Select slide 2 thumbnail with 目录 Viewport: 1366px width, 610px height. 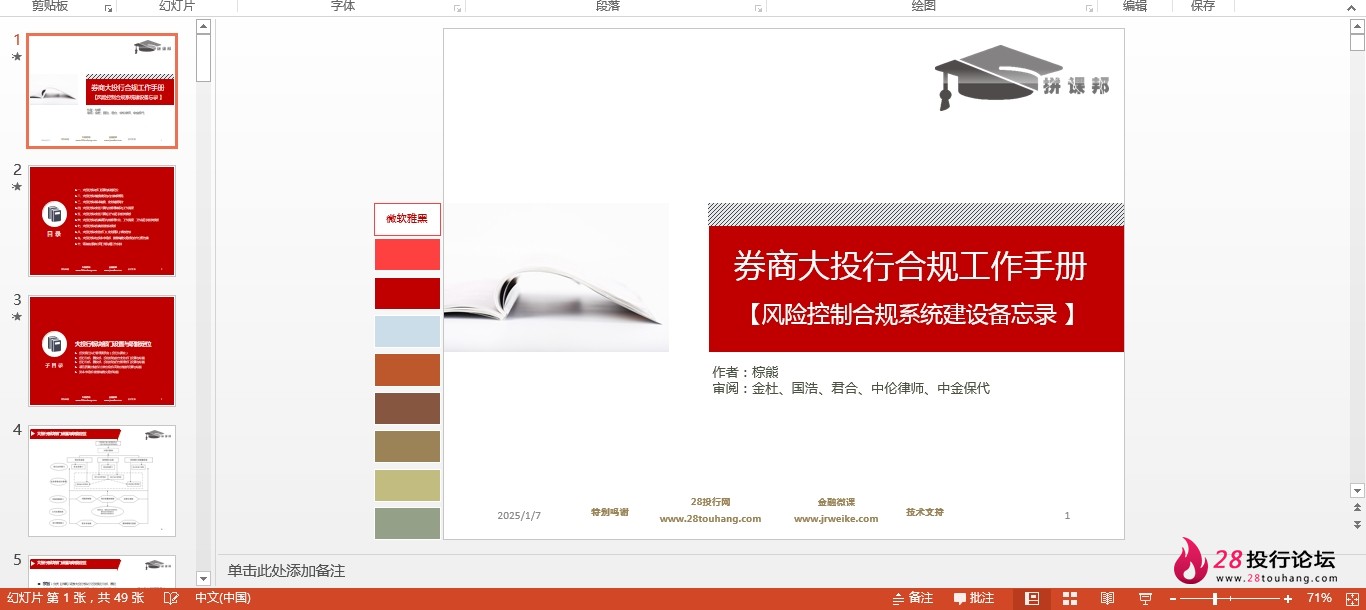pyautogui.click(x=102, y=221)
